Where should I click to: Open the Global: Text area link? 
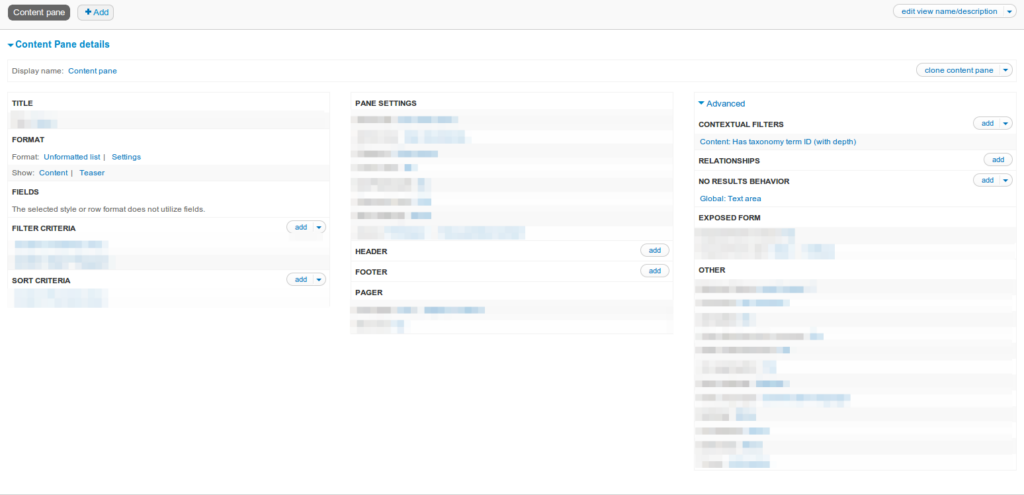(x=730, y=199)
